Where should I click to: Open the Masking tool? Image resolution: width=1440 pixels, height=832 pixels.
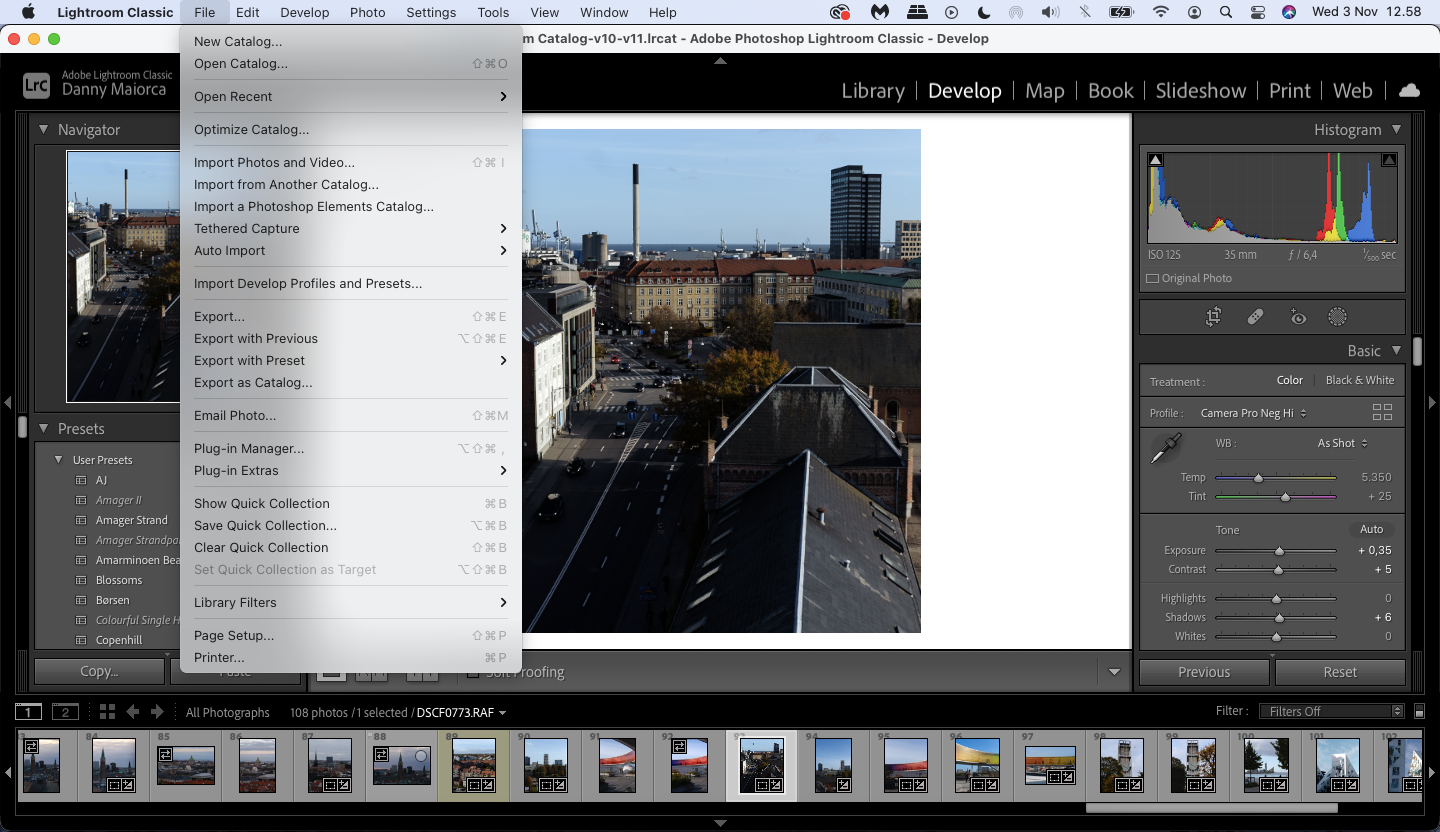[1337, 317]
